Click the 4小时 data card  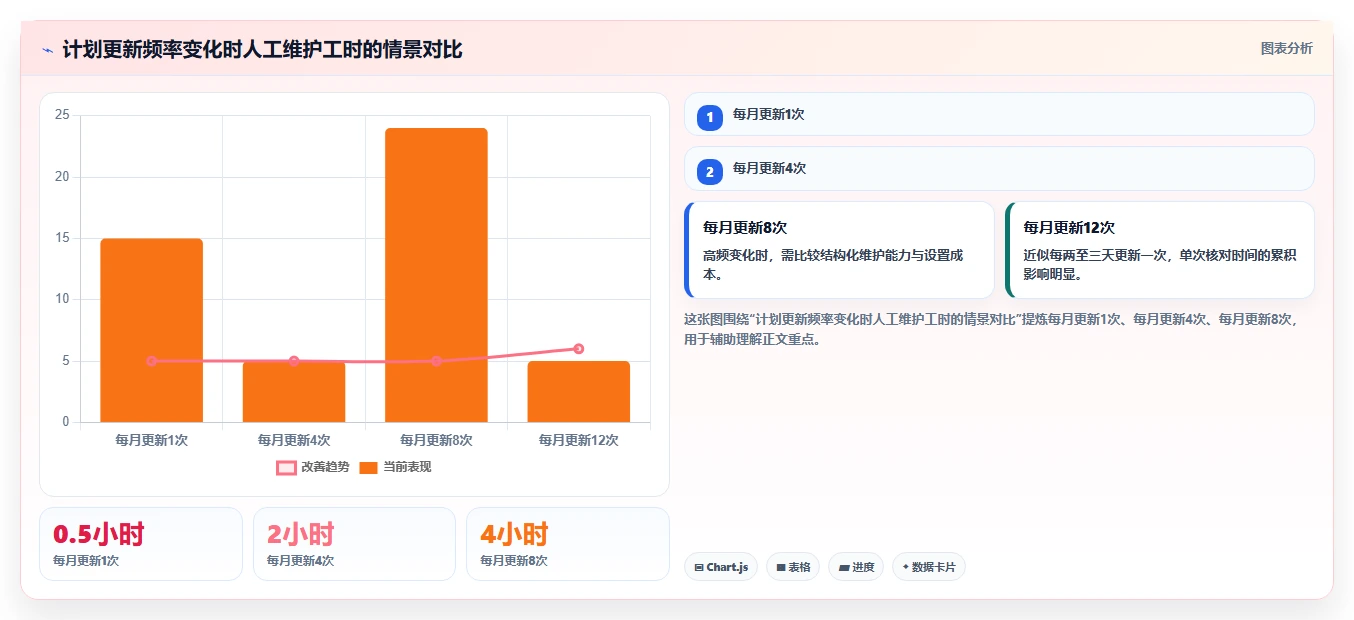(x=567, y=544)
